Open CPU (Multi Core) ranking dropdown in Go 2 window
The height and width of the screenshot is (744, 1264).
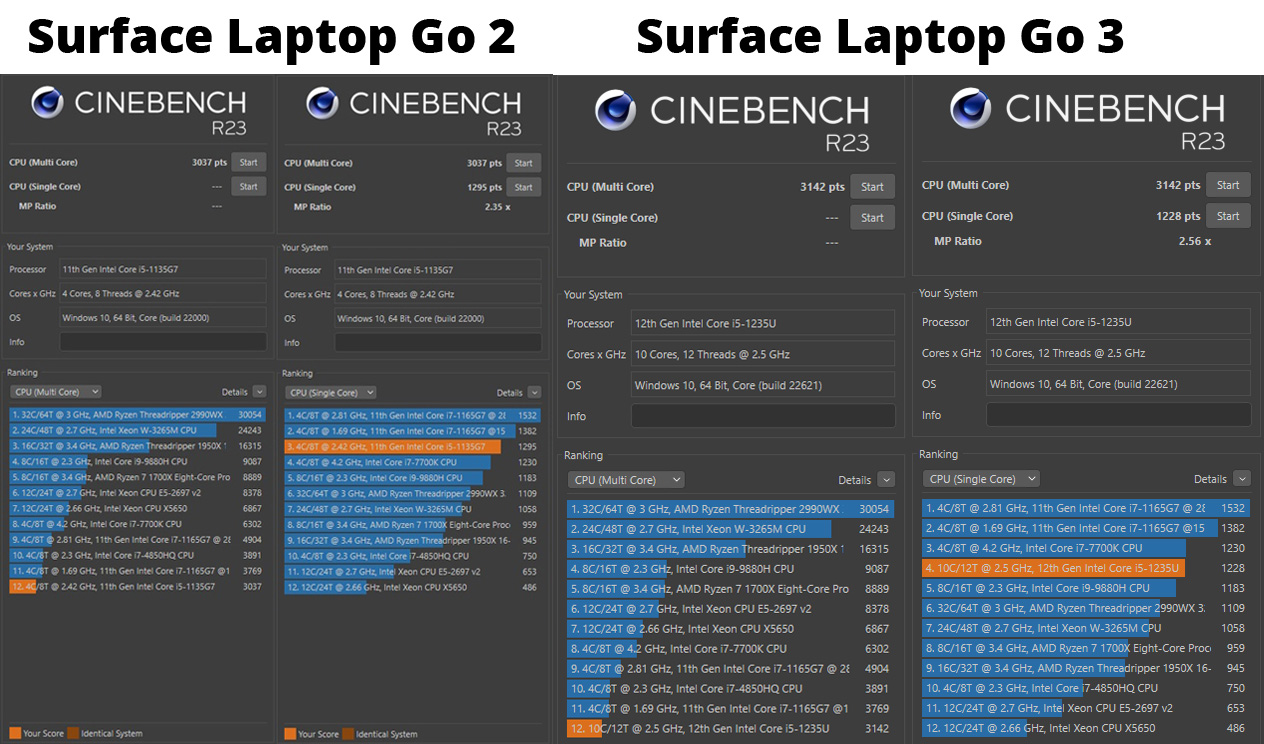pyautogui.click(x=56, y=392)
